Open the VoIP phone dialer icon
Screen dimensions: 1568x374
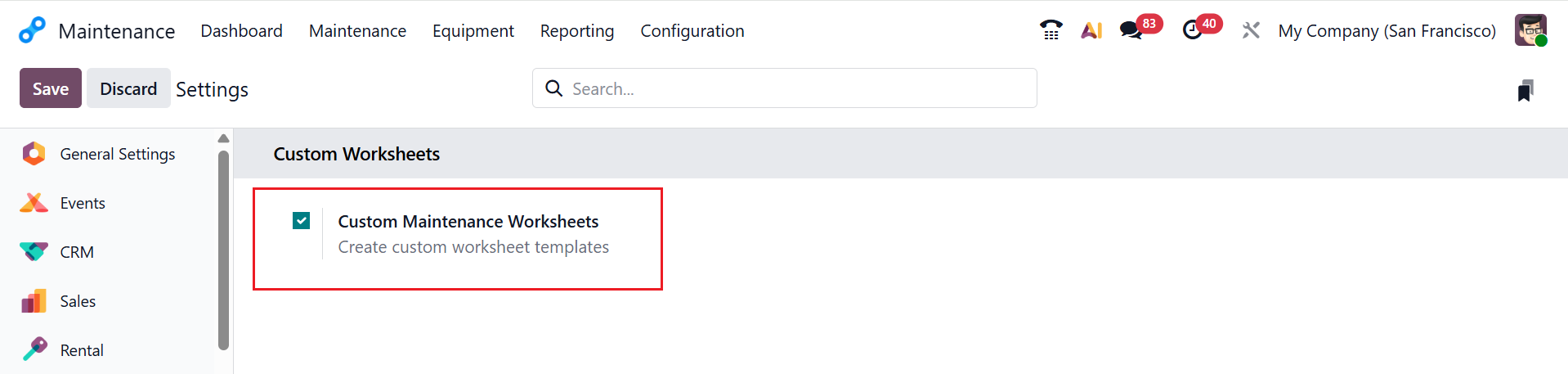pyautogui.click(x=1051, y=31)
